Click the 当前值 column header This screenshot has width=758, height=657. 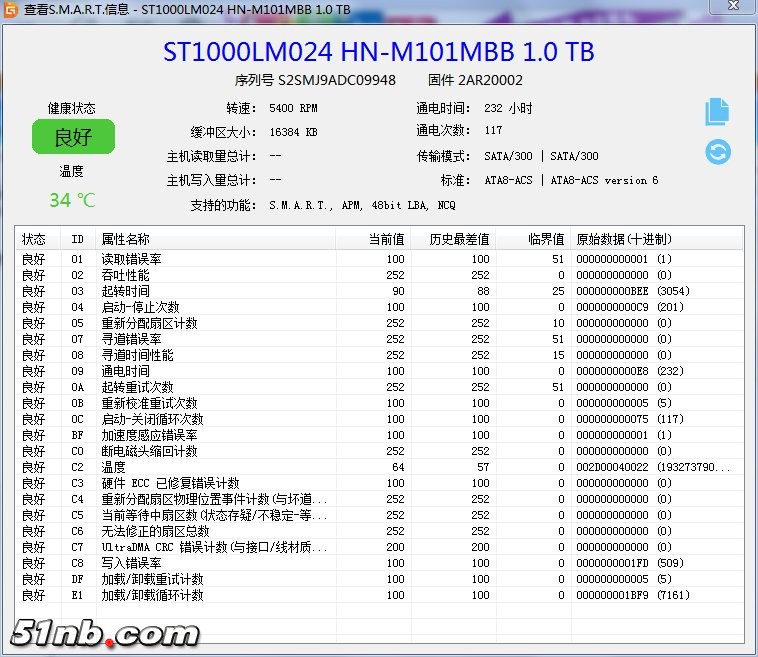point(386,239)
